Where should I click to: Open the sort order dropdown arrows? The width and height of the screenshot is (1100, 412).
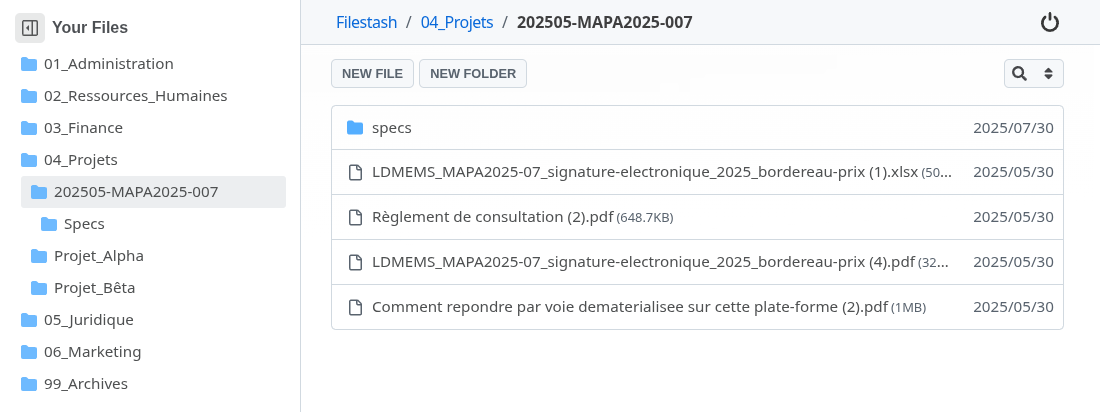point(1048,73)
